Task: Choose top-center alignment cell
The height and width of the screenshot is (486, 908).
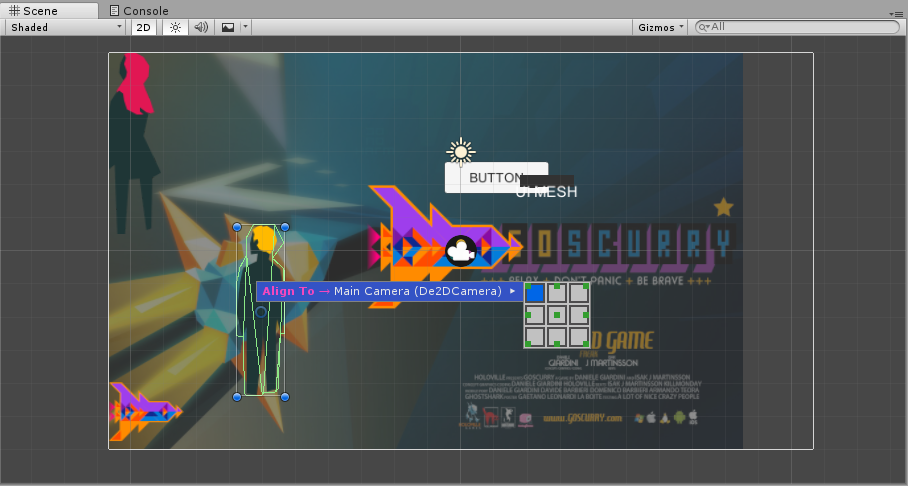Action: click(x=556, y=293)
